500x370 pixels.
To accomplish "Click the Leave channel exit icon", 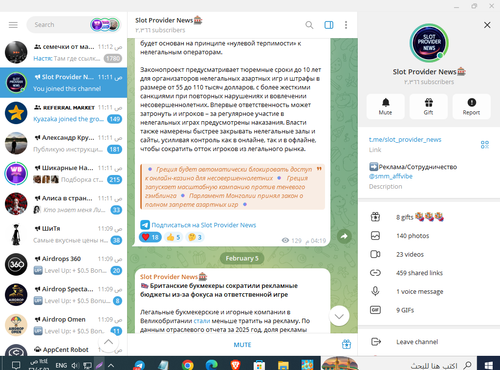I will tap(376, 342).
